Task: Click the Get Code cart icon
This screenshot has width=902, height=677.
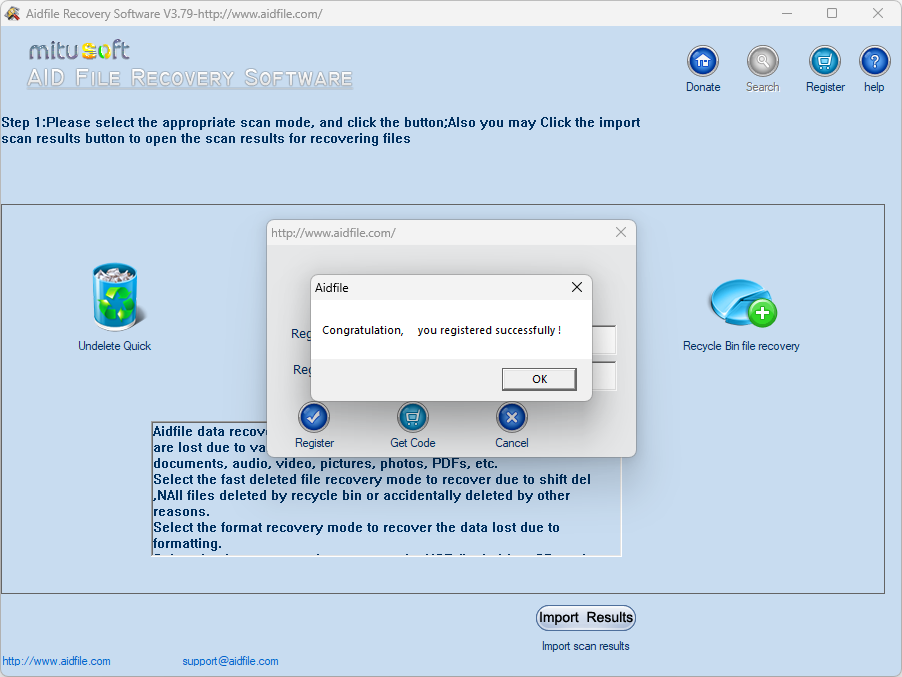Action: pyautogui.click(x=412, y=417)
